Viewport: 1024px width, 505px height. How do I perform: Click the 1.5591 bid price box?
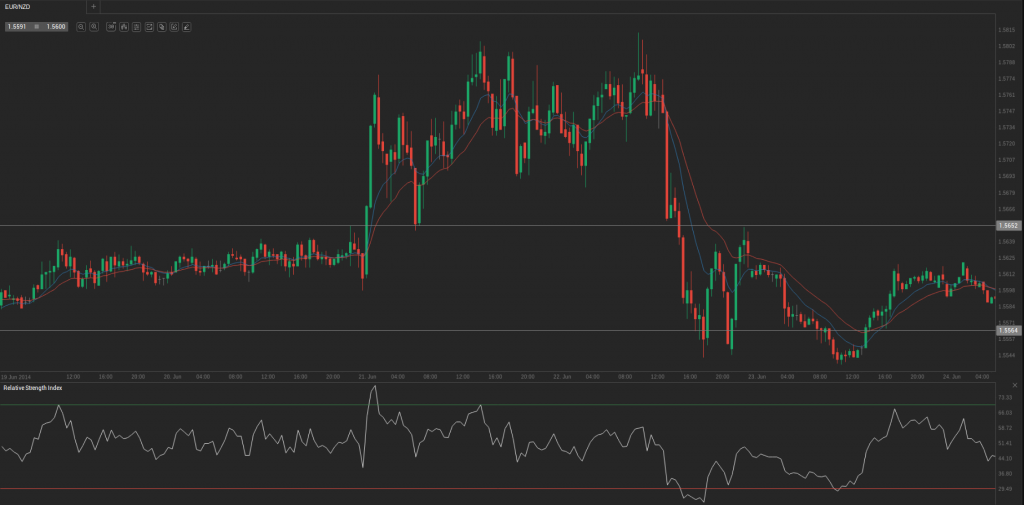18,27
